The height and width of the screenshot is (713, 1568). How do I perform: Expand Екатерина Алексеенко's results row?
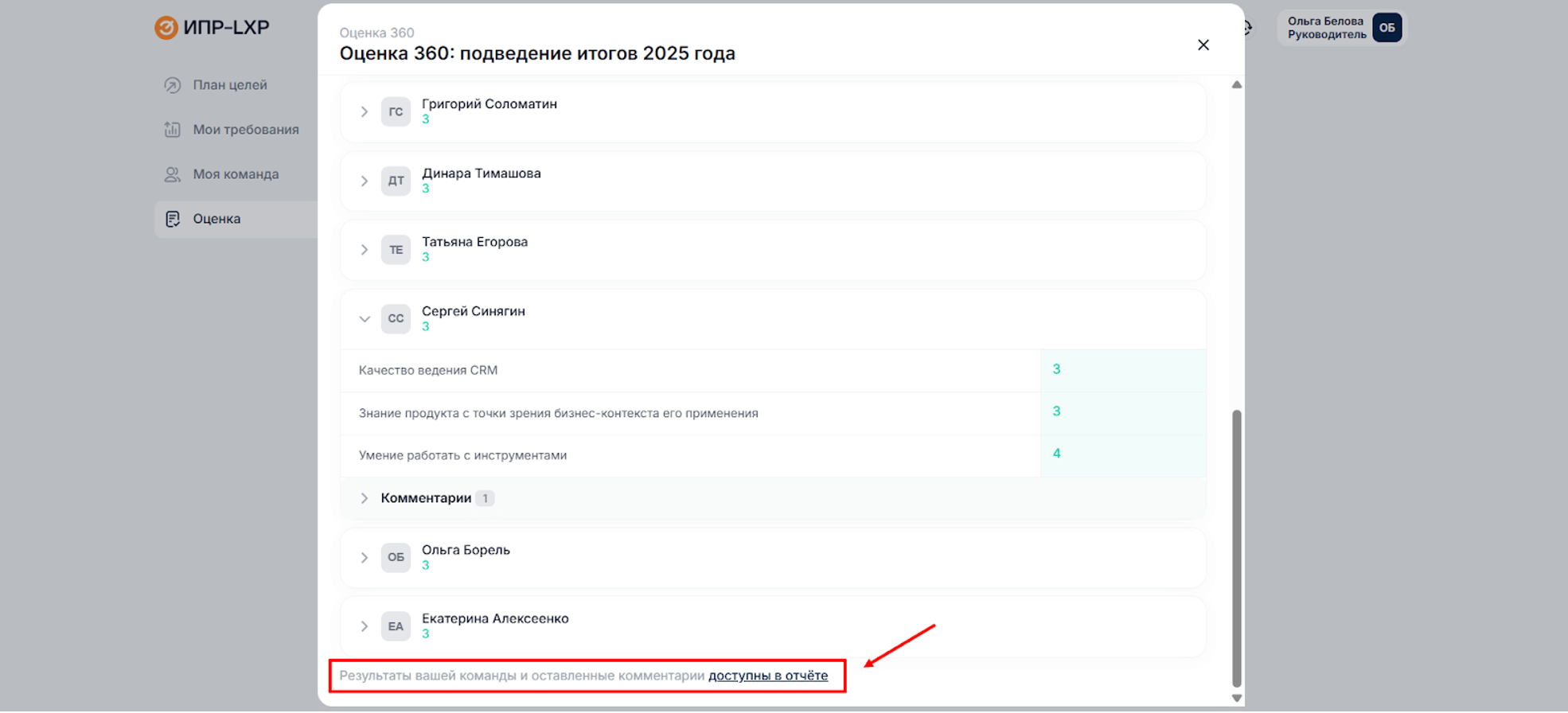point(365,627)
